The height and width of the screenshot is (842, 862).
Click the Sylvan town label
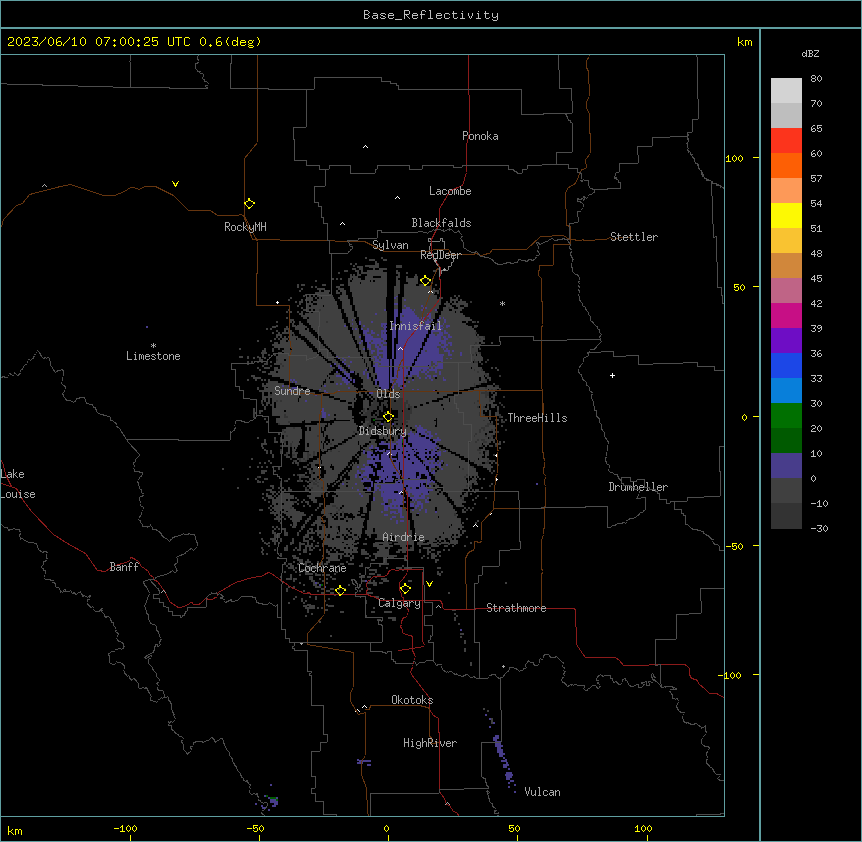point(390,245)
